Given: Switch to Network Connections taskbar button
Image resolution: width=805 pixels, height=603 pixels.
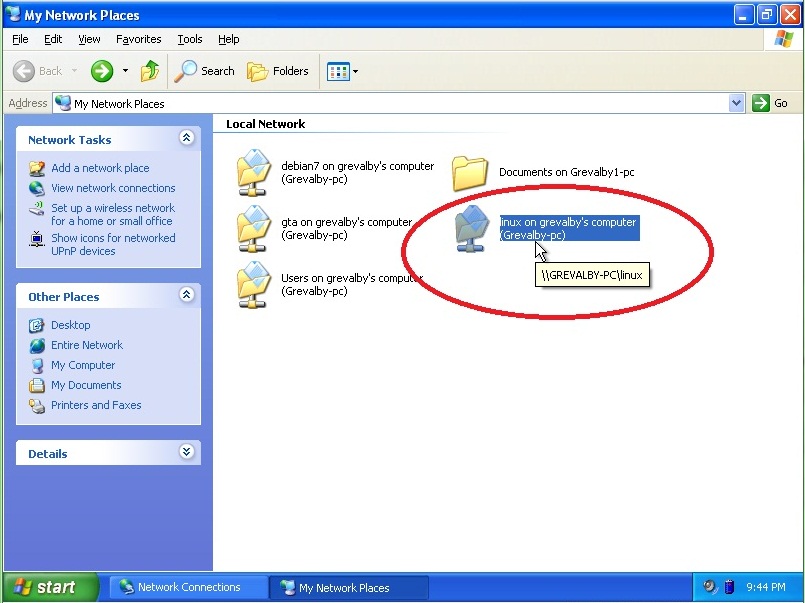Looking at the screenshot, I should click(188, 587).
